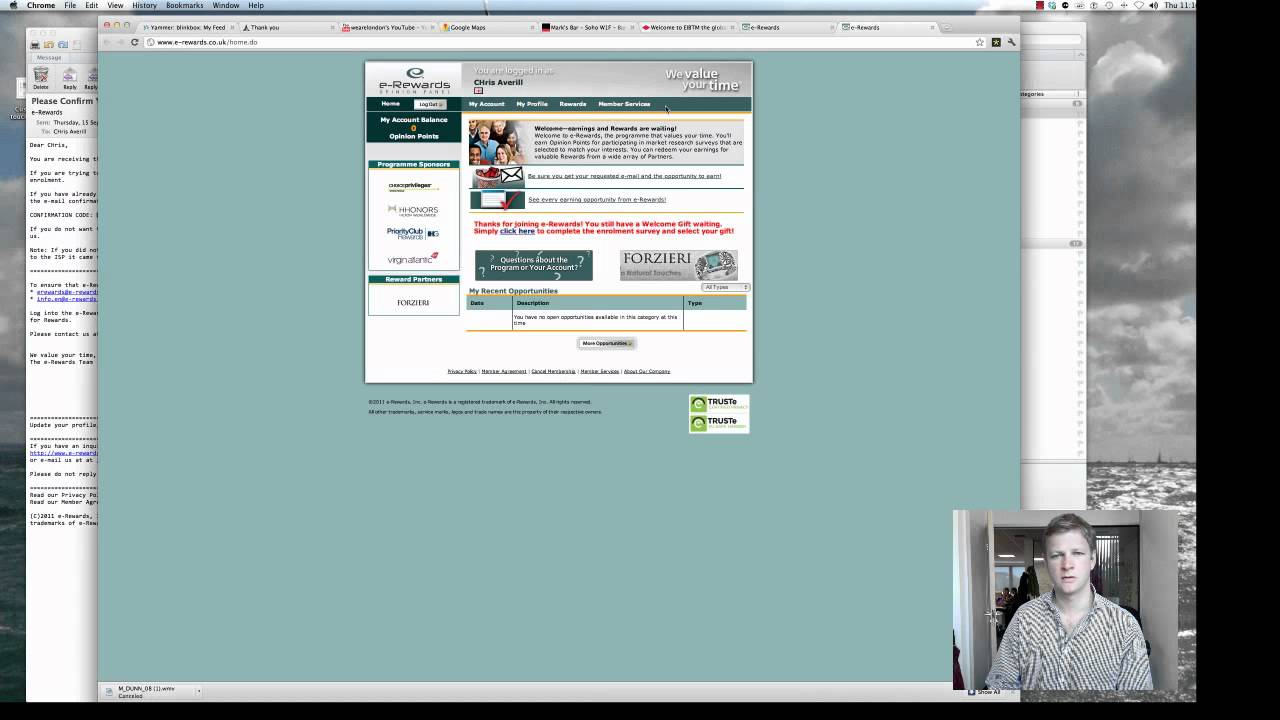
Task: Click the Forzieri logo under Reward Partners
Action: (x=413, y=302)
